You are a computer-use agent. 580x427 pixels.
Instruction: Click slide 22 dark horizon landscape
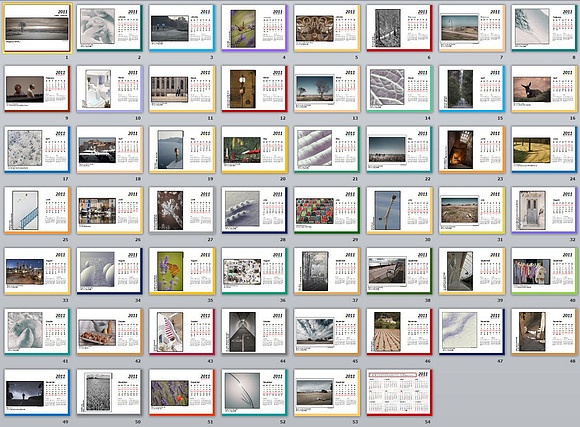399,149
